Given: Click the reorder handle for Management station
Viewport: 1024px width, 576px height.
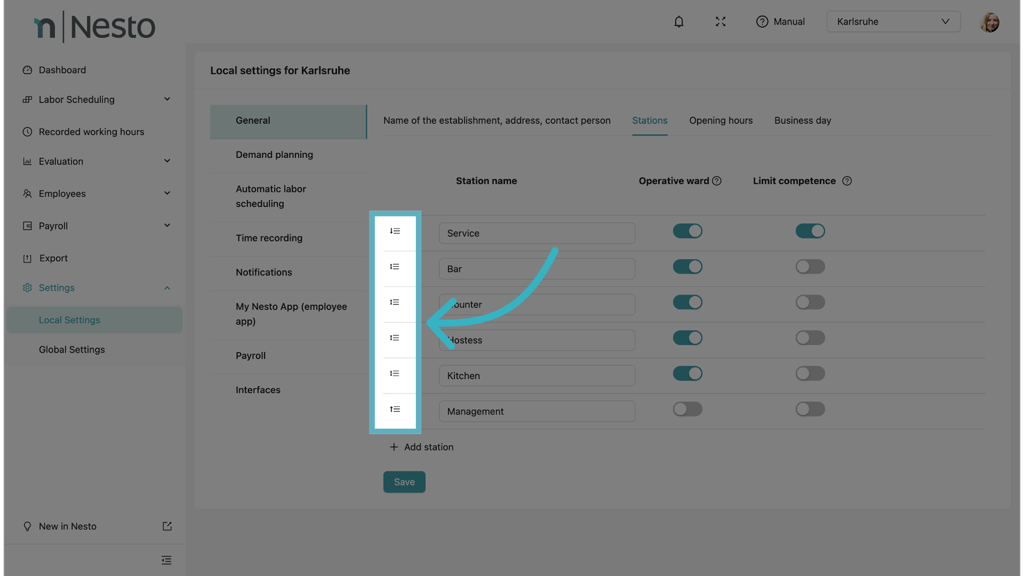Looking at the screenshot, I should (395, 410).
